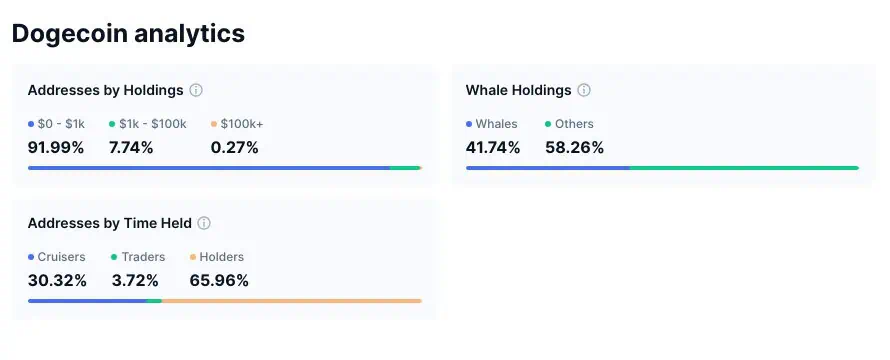Select the 41.74% Whales value
Screen dimensions: 890x360
[x=493, y=148]
